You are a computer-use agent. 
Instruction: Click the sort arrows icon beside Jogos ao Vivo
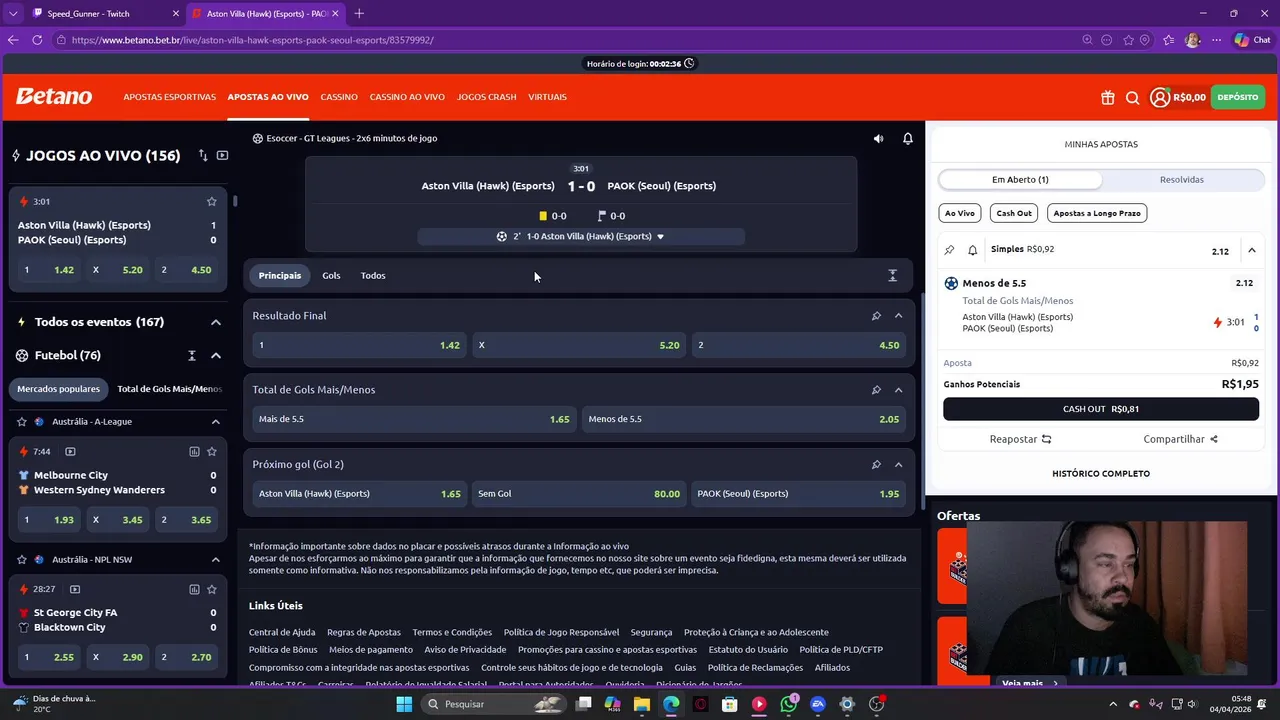coord(203,156)
